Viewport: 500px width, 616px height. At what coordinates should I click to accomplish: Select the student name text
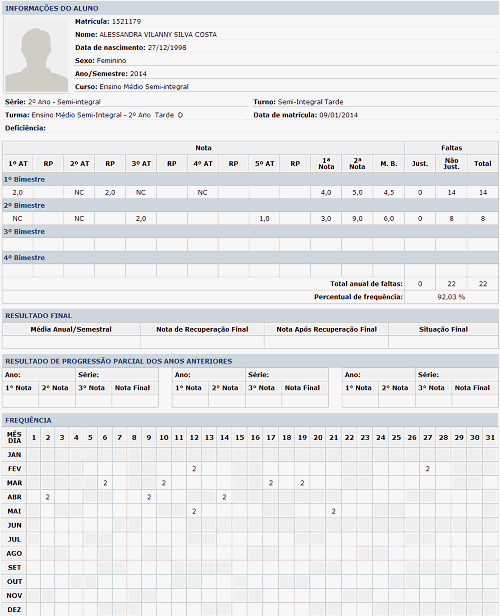pyautogui.click(x=158, y=35)
